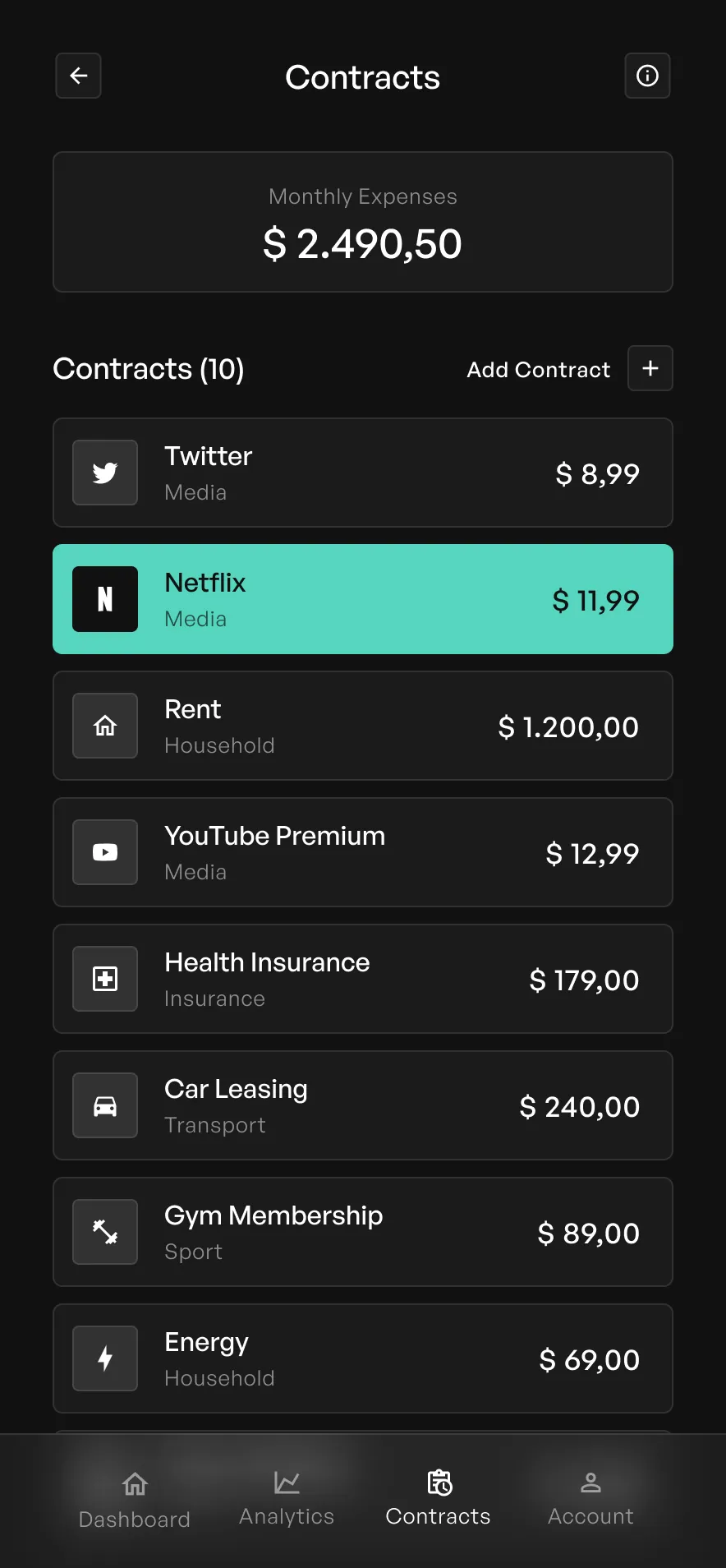Viewport: 726px width, 1568px height.
Task: Open the info panel
Action: tap(647, 76)
